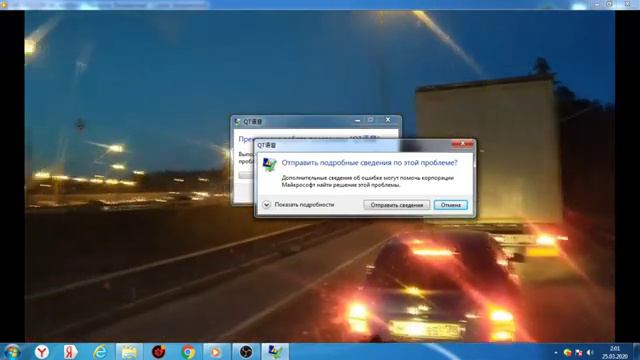Open the red Я Yandex taskbar icon
The height and width of the screenshot is (360, 640).
pos(71,351)
